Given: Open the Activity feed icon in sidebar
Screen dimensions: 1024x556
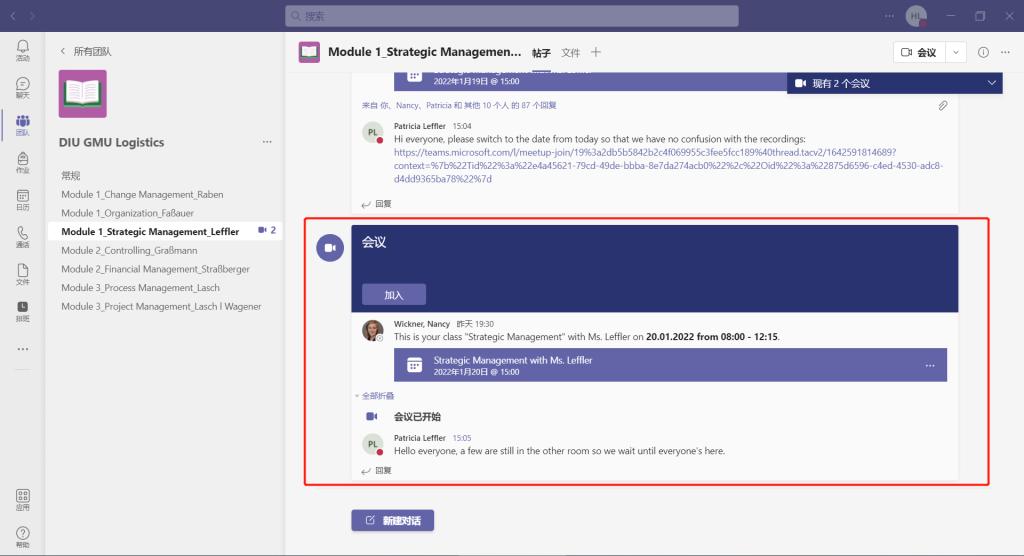Looking at the screenshot, I should [22, 49].
